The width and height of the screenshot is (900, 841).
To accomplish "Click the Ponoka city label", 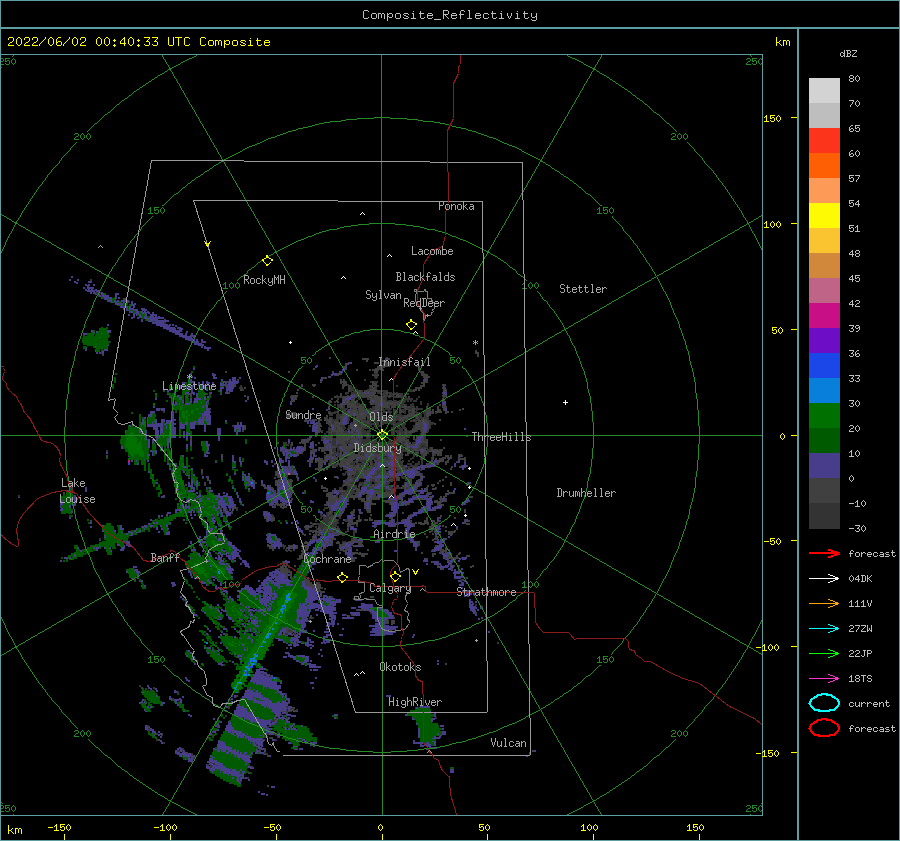I will [x=456, y=206].
